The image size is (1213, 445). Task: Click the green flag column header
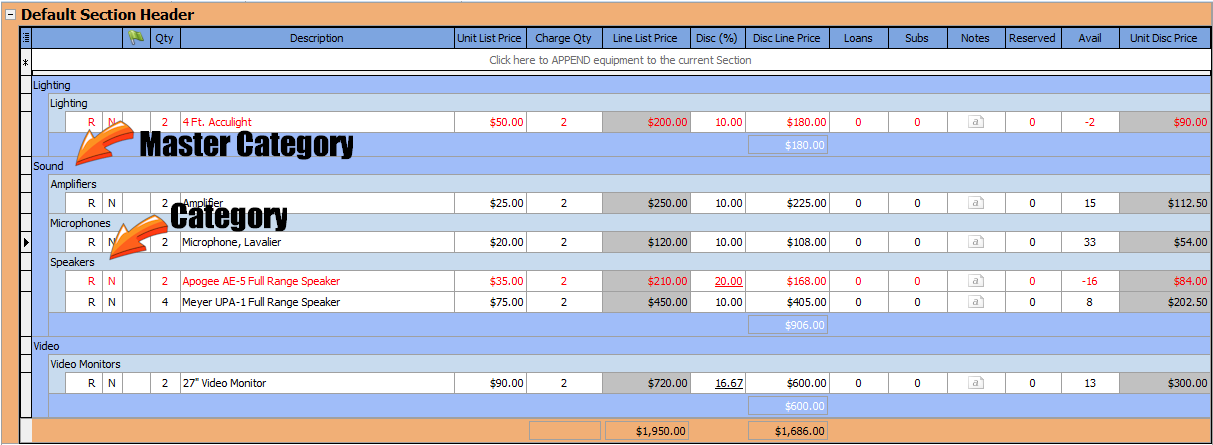[x=136, y=38]
